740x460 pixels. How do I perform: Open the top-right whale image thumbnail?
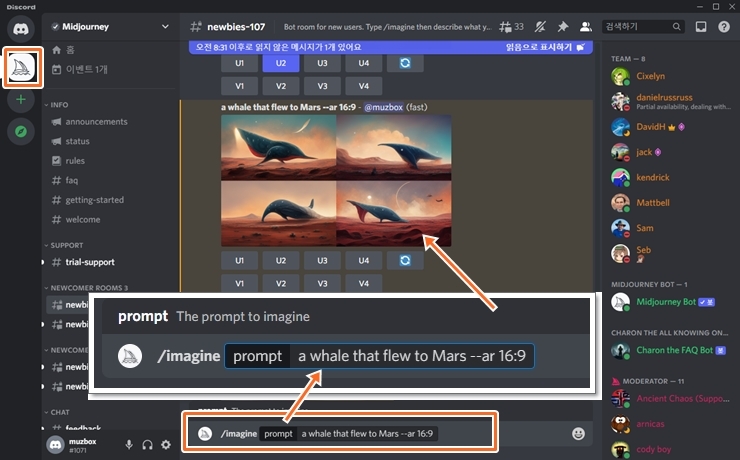click(394, 148)
